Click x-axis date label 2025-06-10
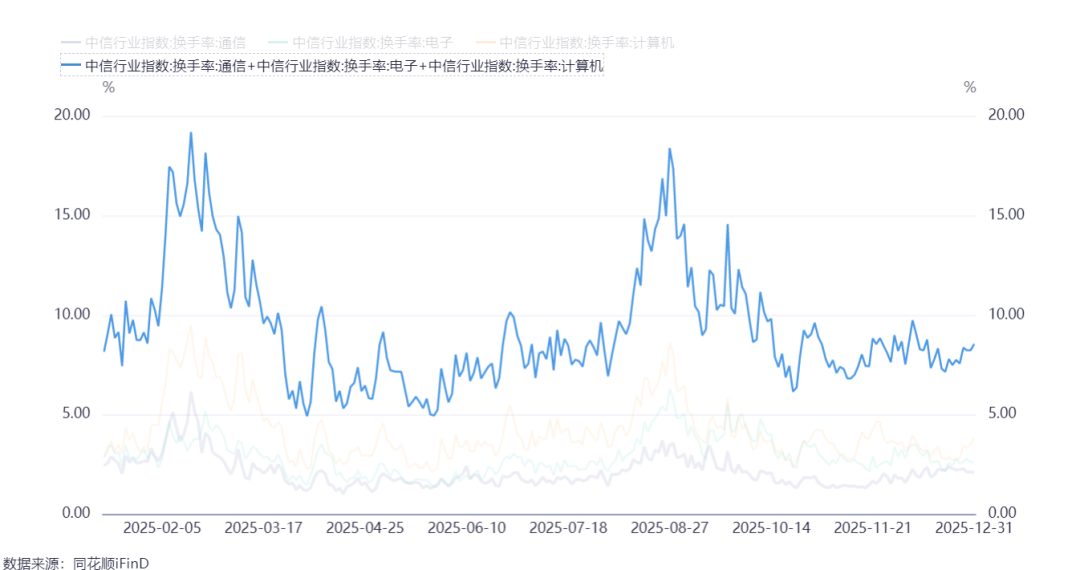 467,528
